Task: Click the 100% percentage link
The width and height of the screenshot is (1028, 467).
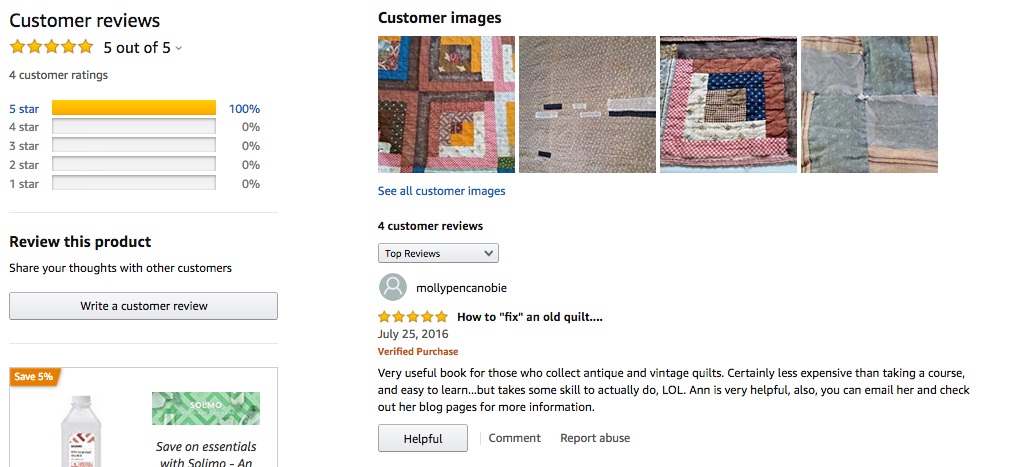Action: point(244,109)
